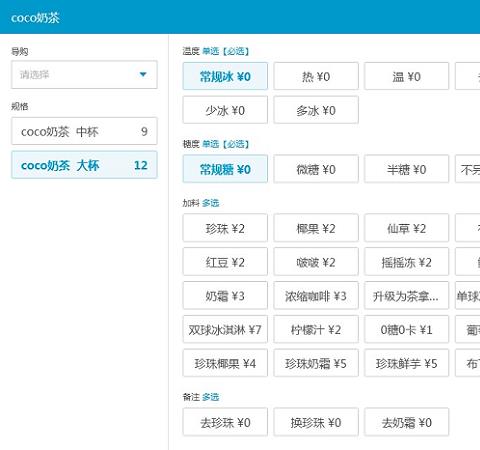This screenshot has width=480, height=450.
Task: Select the coco奶茶 大杯 size option
Action: (x=84, y=165)
